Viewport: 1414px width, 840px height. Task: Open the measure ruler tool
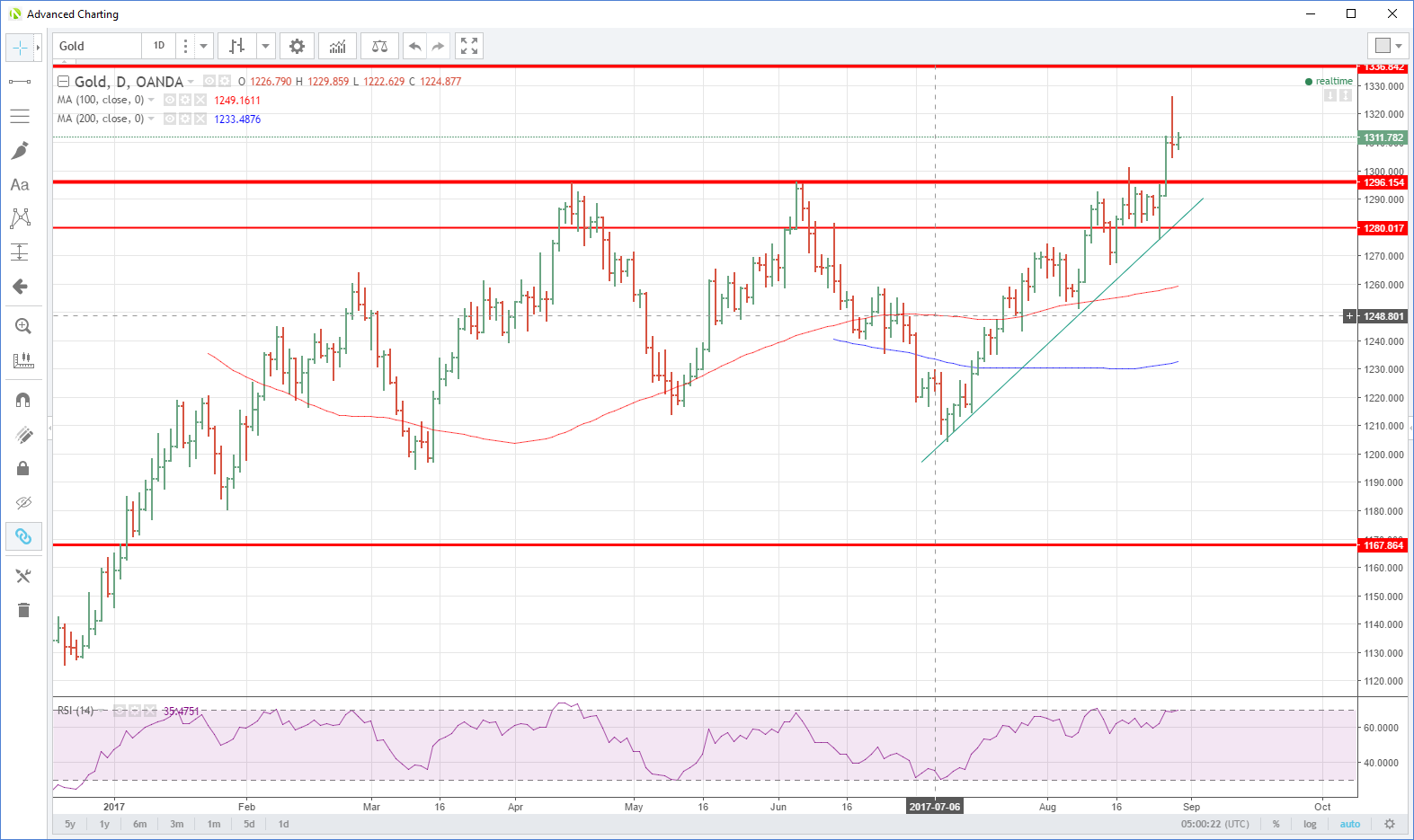[x=23, y=360]
